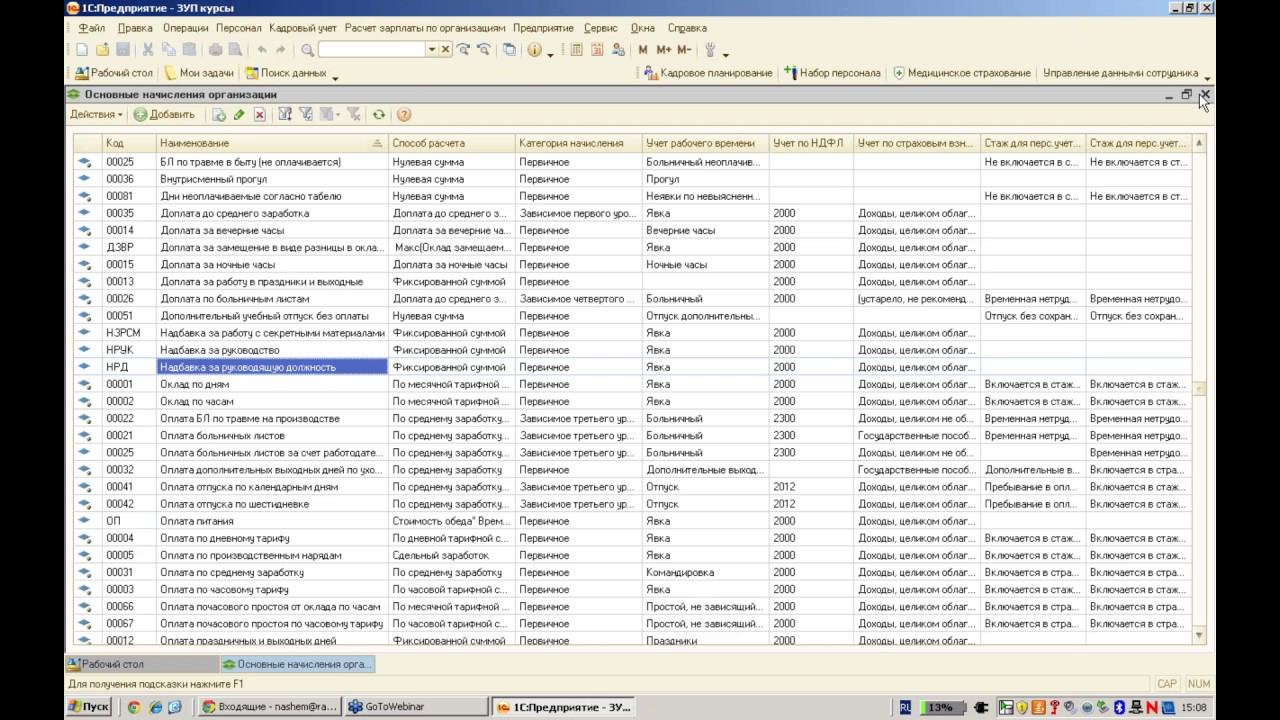Image resolution: width=1280 pixels, height=720 pixels.
Task: Click the Пуск start button
Action: point(89,707)
